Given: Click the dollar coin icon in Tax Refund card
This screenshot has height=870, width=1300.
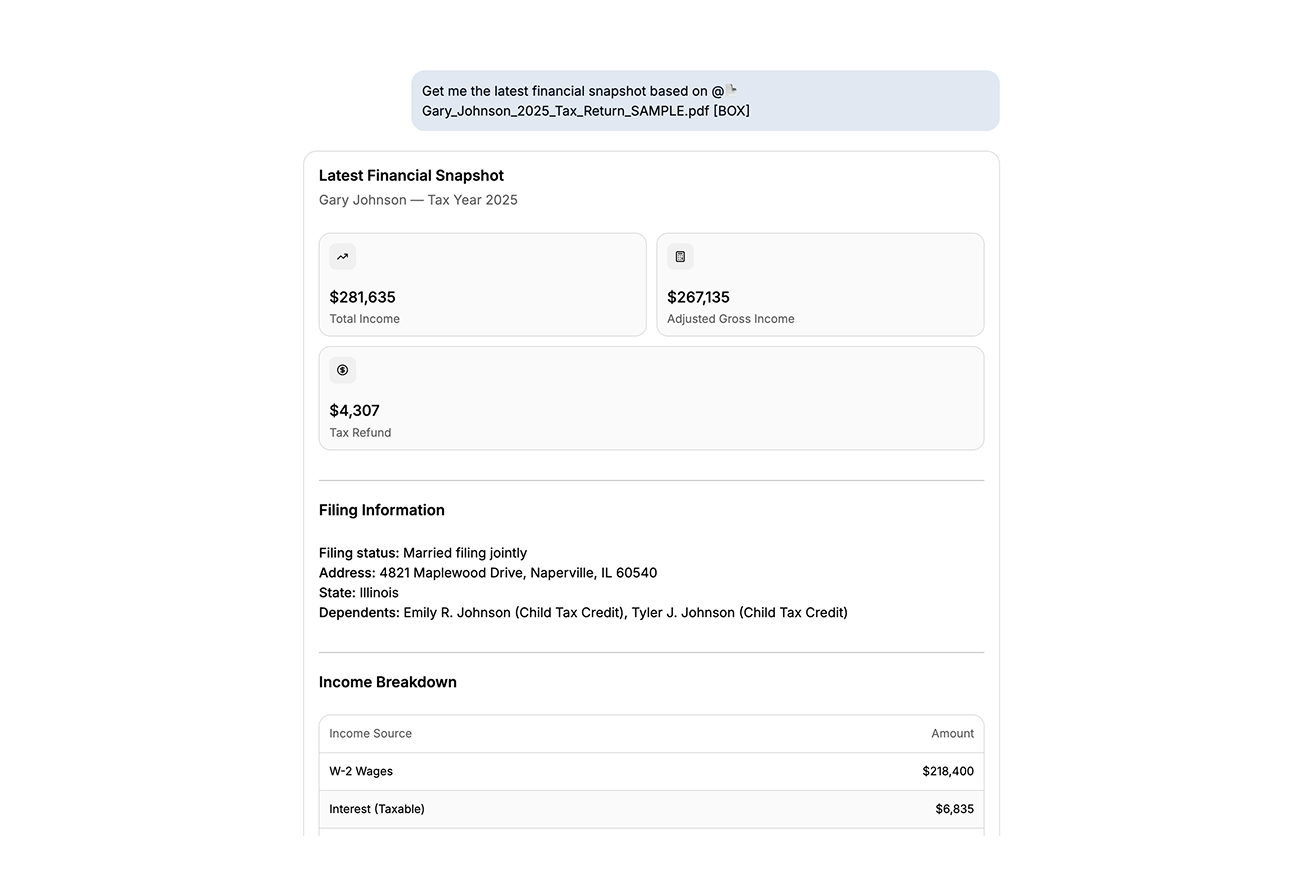Looking at the screenshot, I should 342,370.
